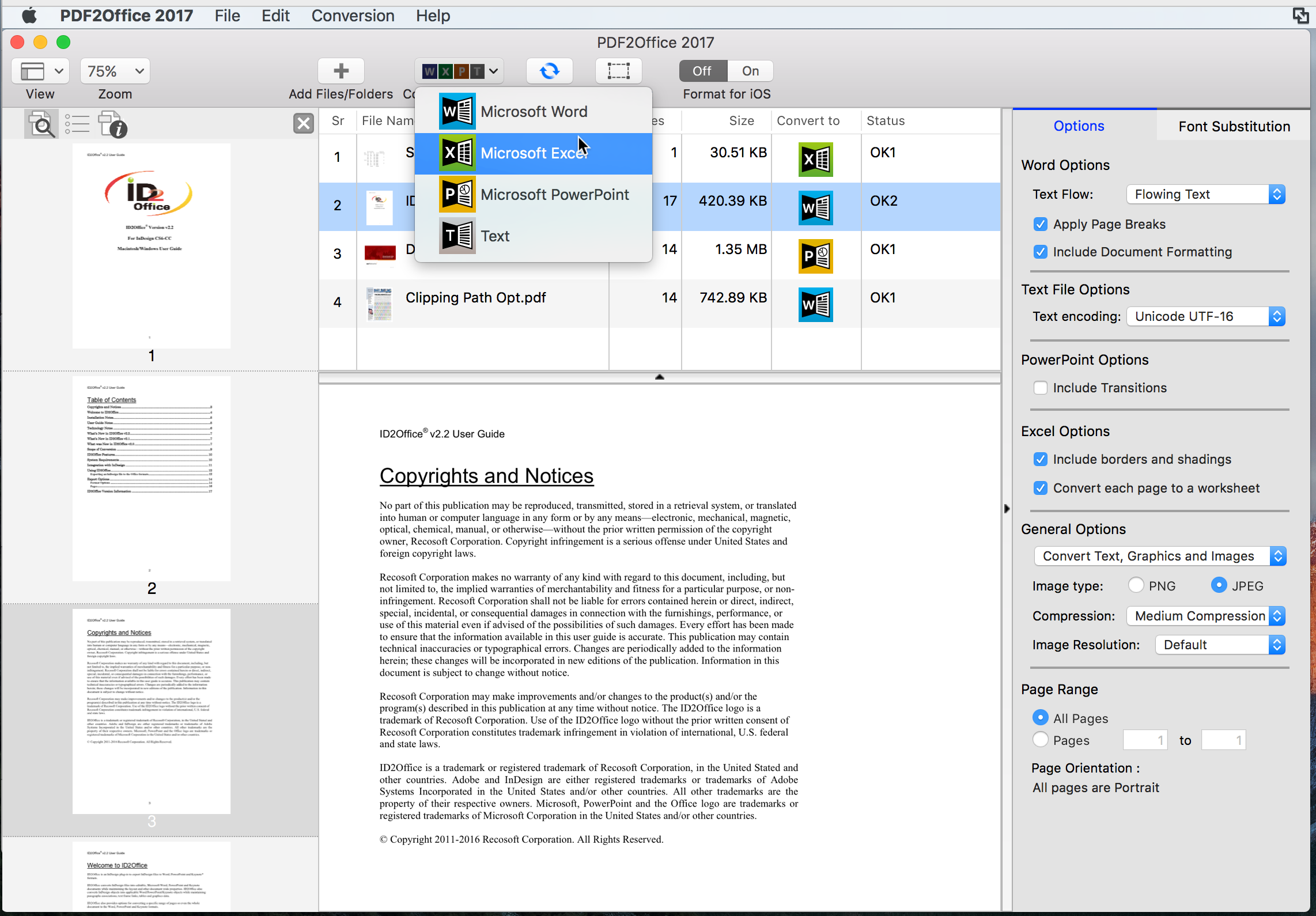This screenshot has height=916, width=1316.
Task: Show document information panel icon
Action: (112, 125)
